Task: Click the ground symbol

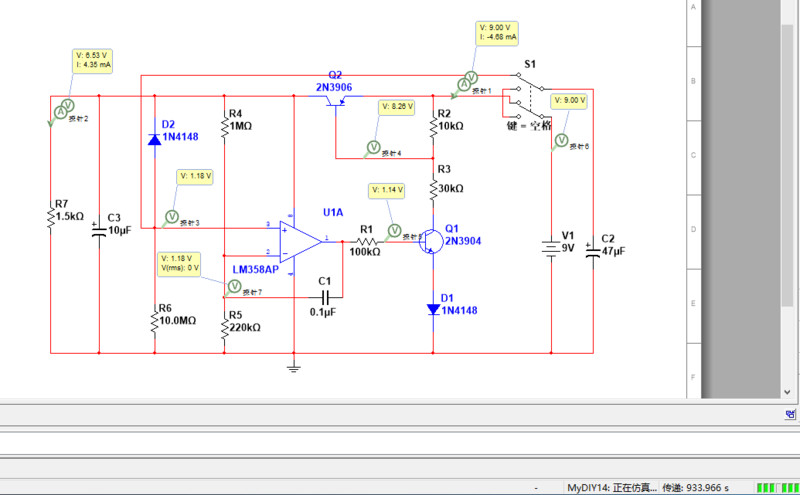Action: (x=293, y=368)
